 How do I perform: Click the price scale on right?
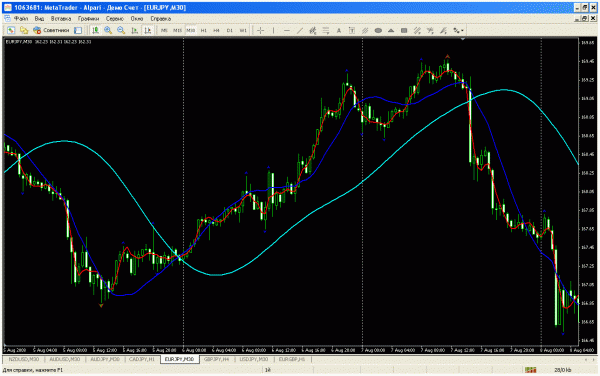click(x=587, y=191)
